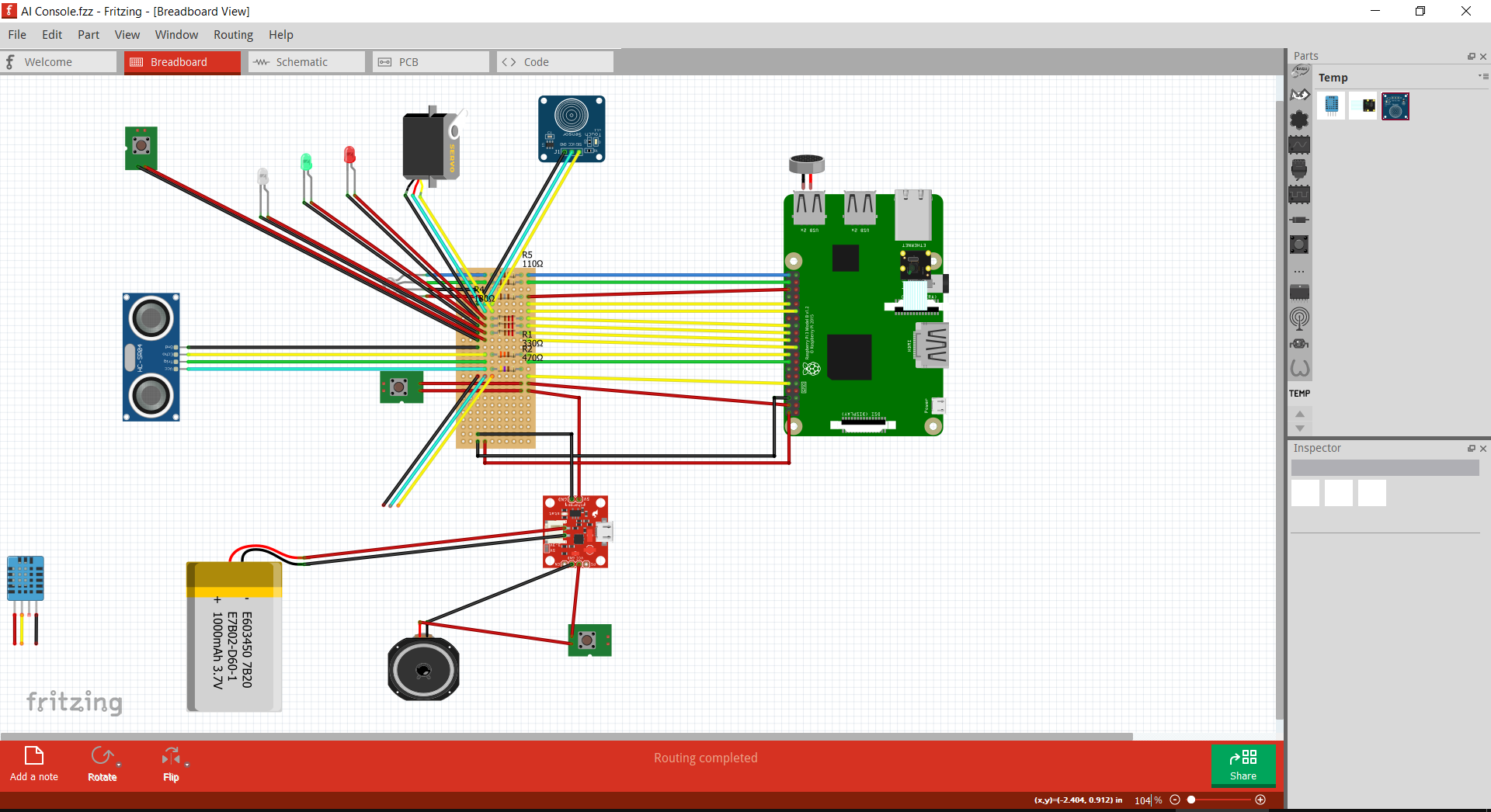Click the zoom-out magnifier in the status bar
The width and height of the screenshot is (1491, 812).
point(1176,800)
